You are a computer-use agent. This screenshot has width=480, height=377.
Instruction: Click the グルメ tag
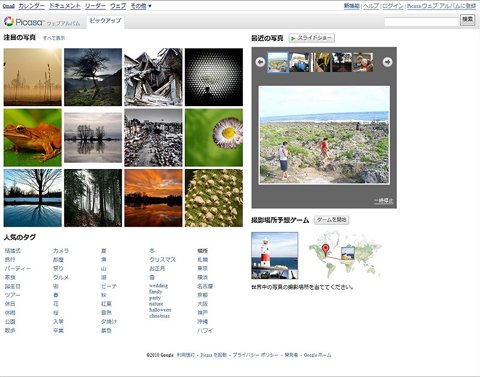61,277
